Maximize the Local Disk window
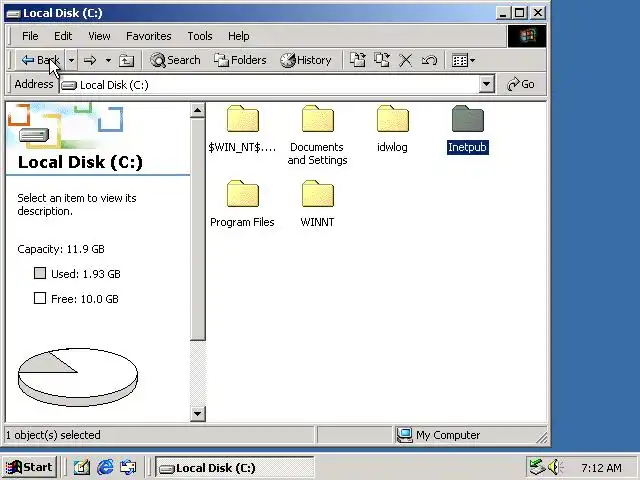Screen dimensions: 640x480 [520, 13]
